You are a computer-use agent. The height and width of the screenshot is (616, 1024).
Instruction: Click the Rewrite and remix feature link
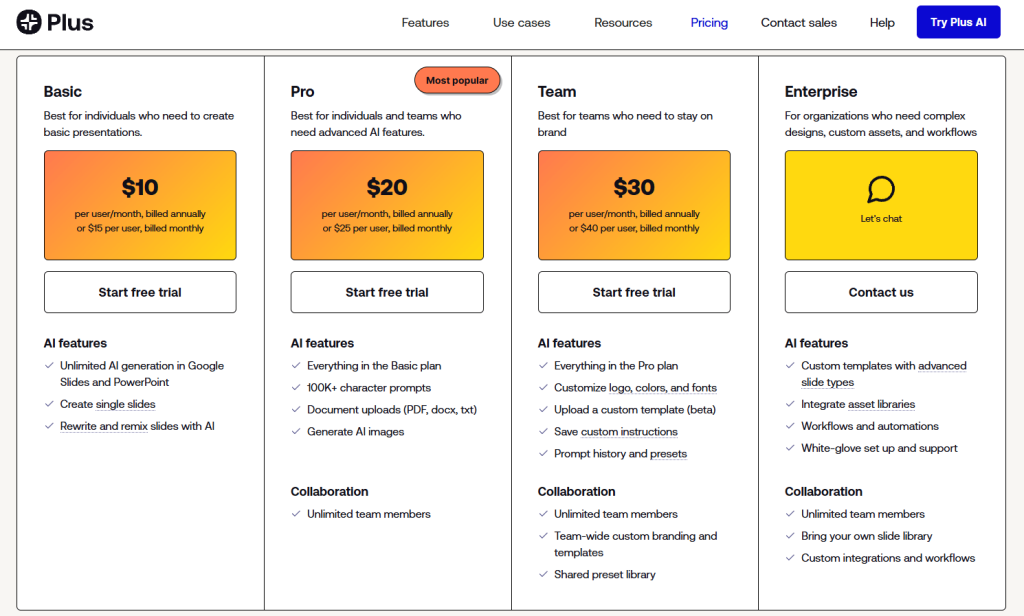pos(104,426)
